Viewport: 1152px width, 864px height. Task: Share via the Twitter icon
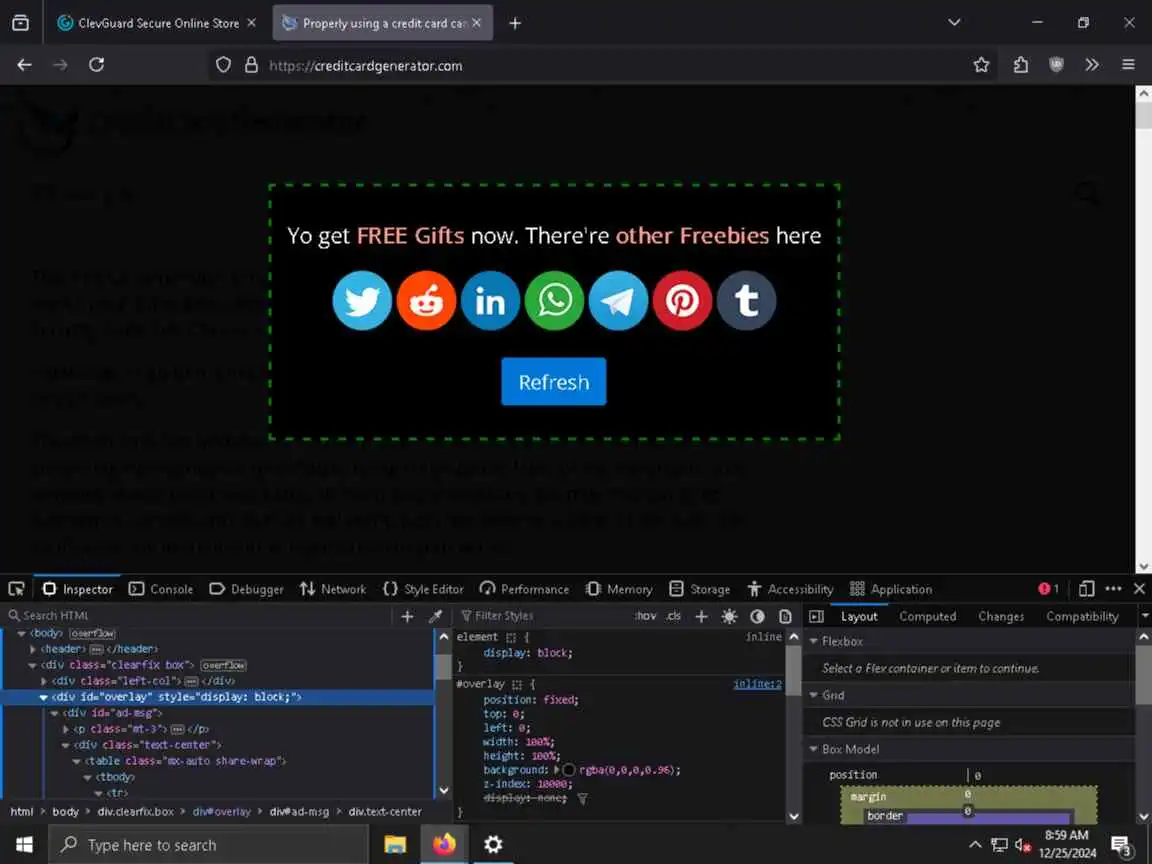(x=361, y=300)
